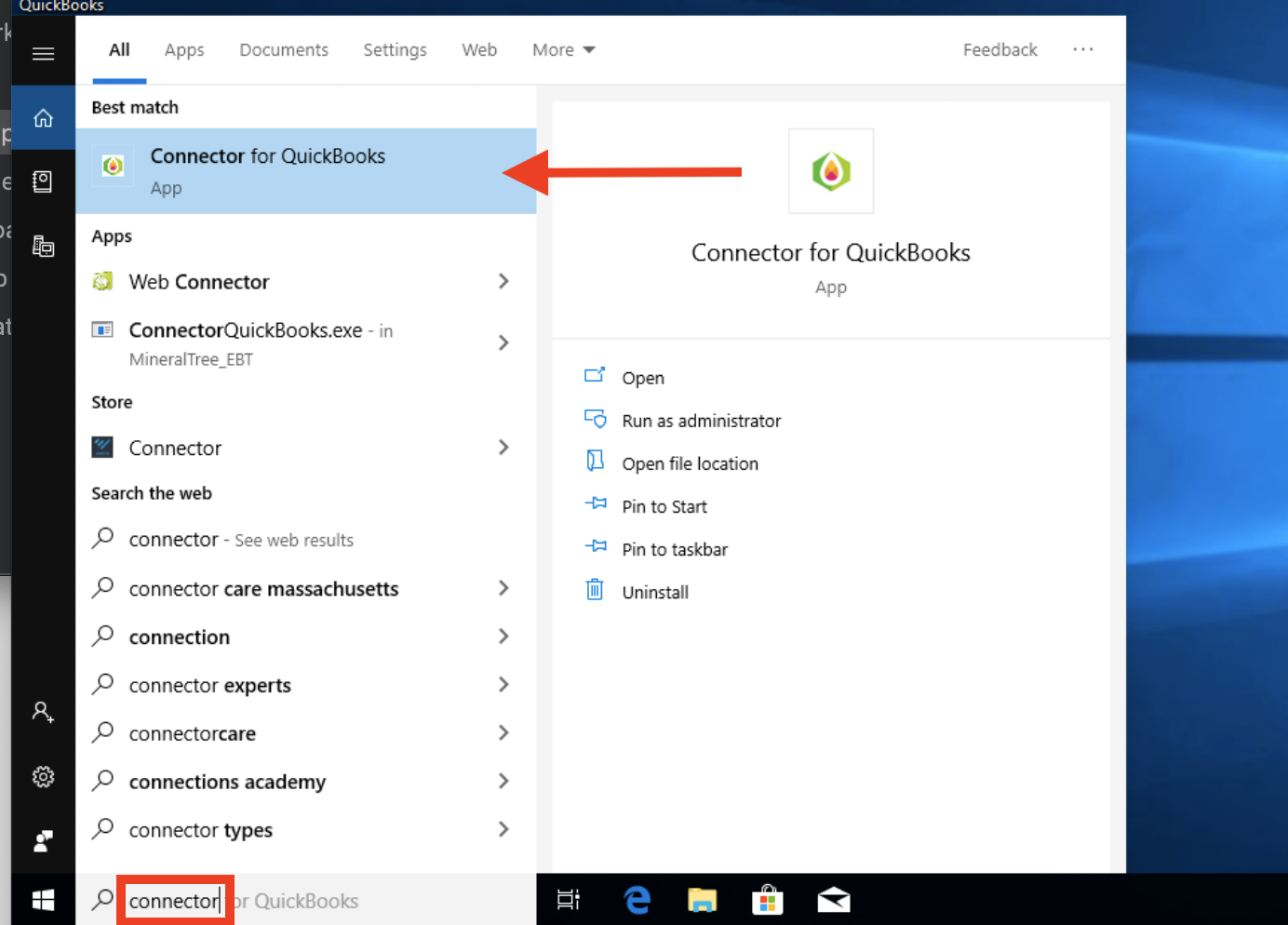Expand connector types chevron
This screenshot has height=925, width=1288.
503,829
